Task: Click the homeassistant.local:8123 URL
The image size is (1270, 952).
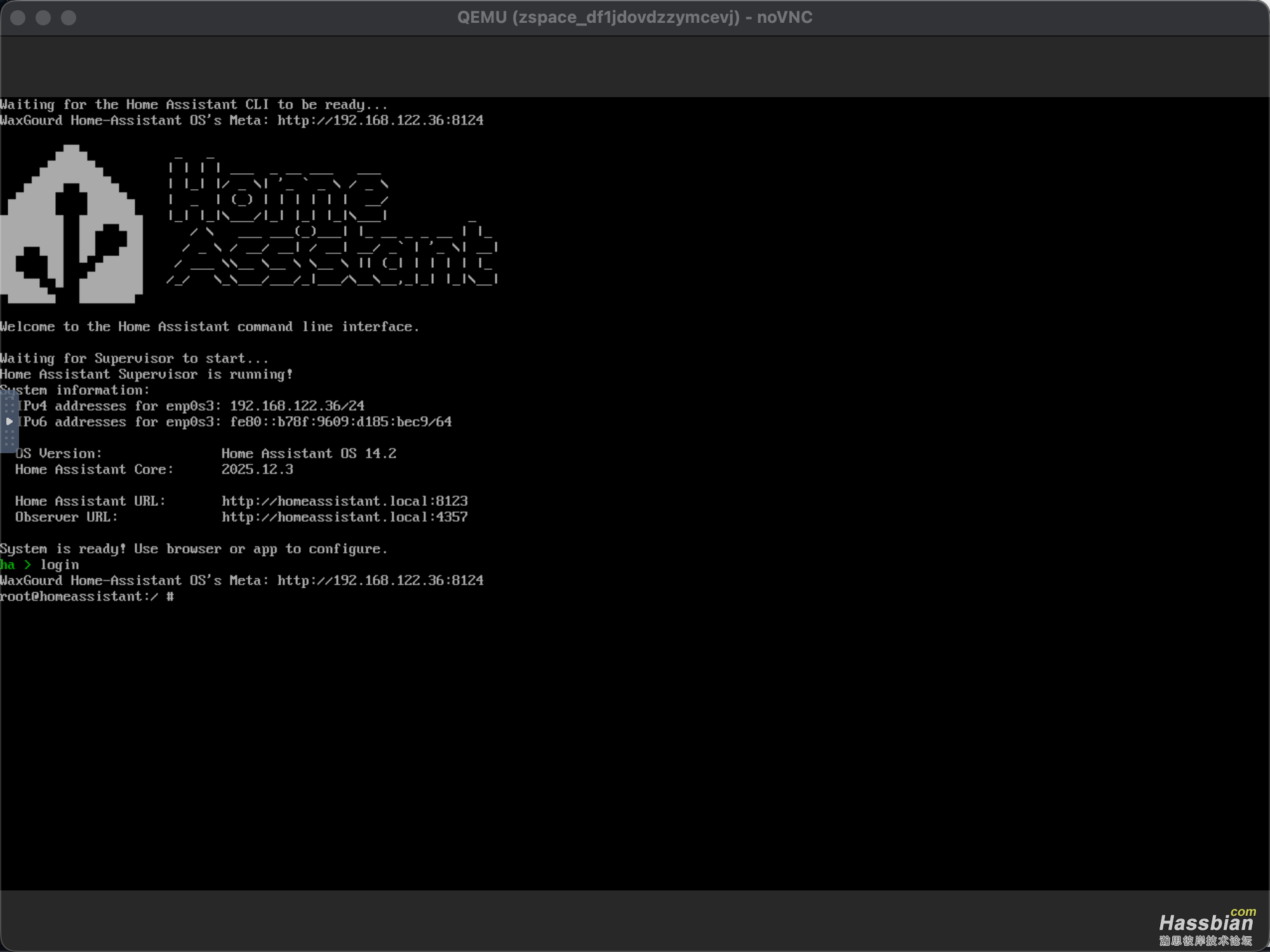Action: 344,501
